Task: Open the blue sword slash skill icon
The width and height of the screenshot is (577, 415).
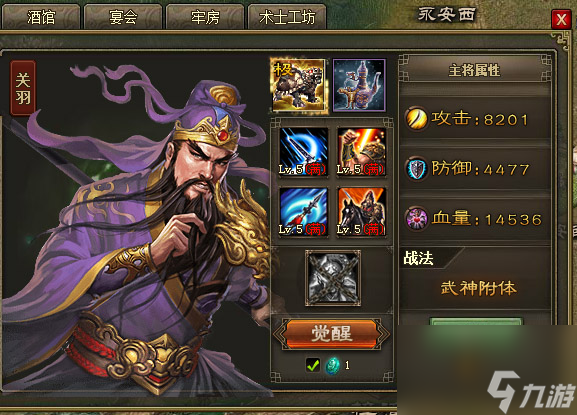Action: [303, 152]
